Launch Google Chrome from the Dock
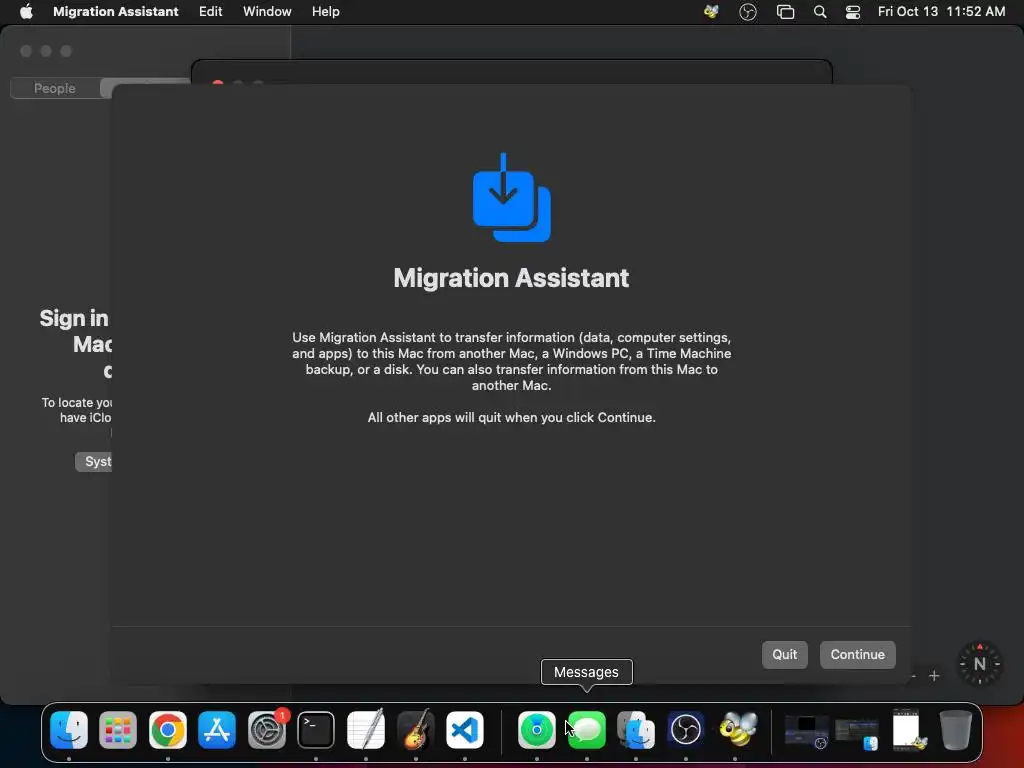This screenshot has width=1024, height=768. 168,729
